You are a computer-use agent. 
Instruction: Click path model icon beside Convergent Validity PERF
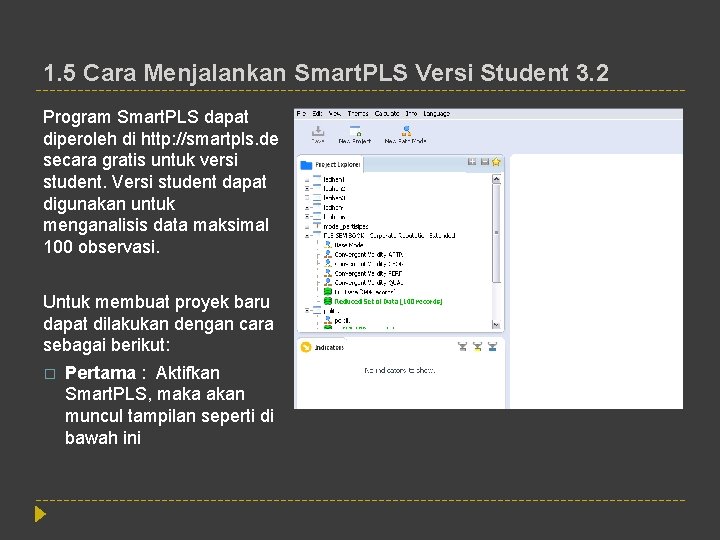(328, 273)
